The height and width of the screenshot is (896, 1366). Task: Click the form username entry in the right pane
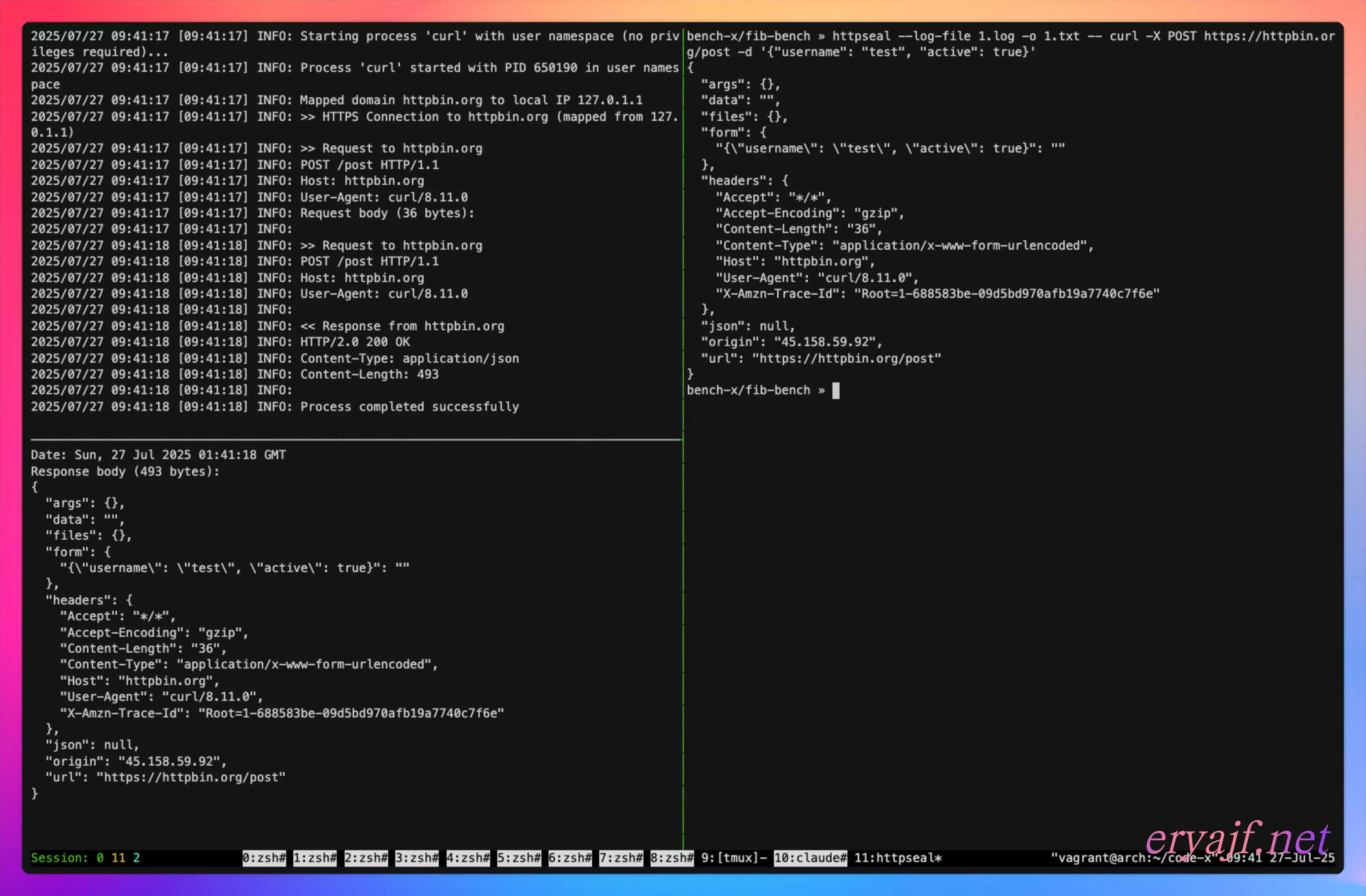point(890,148)
